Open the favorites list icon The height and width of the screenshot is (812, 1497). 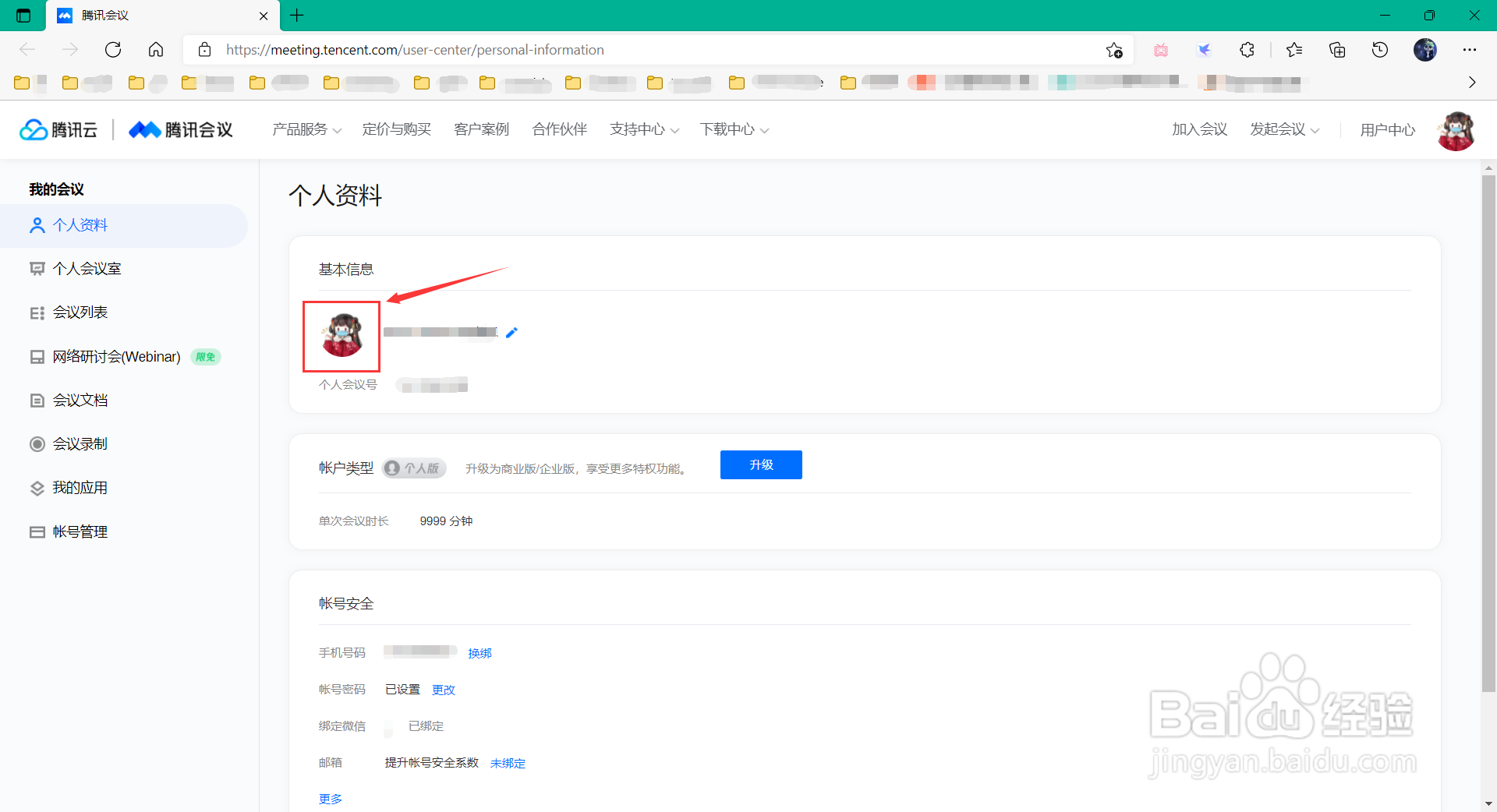click(x=1294, y=50)
